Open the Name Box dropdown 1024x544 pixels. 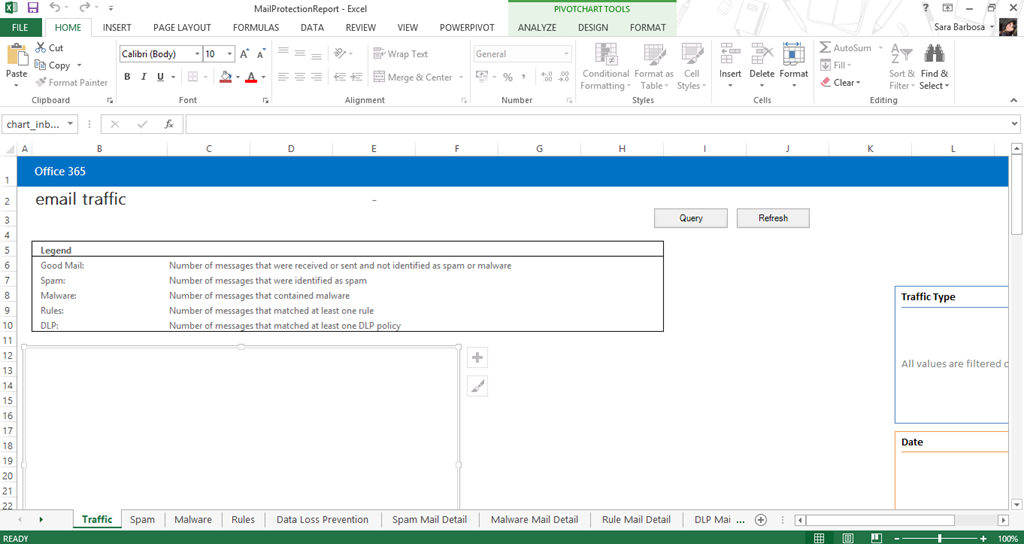pyautogui.click(x=70, y=124)
